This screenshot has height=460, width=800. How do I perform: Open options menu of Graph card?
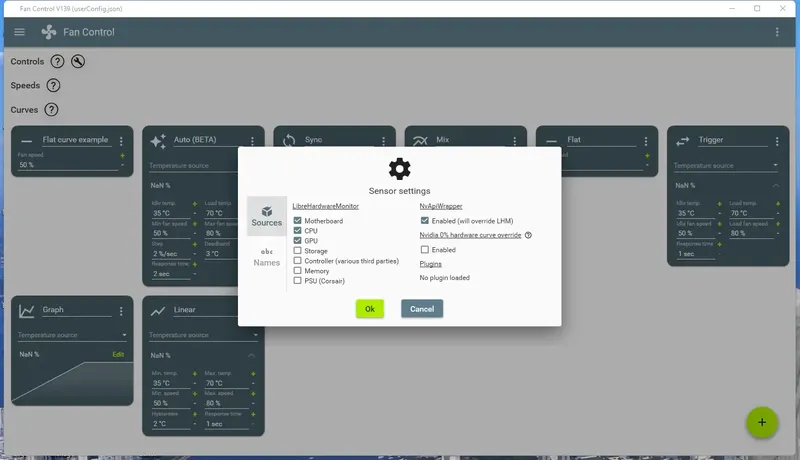[121, 311]
